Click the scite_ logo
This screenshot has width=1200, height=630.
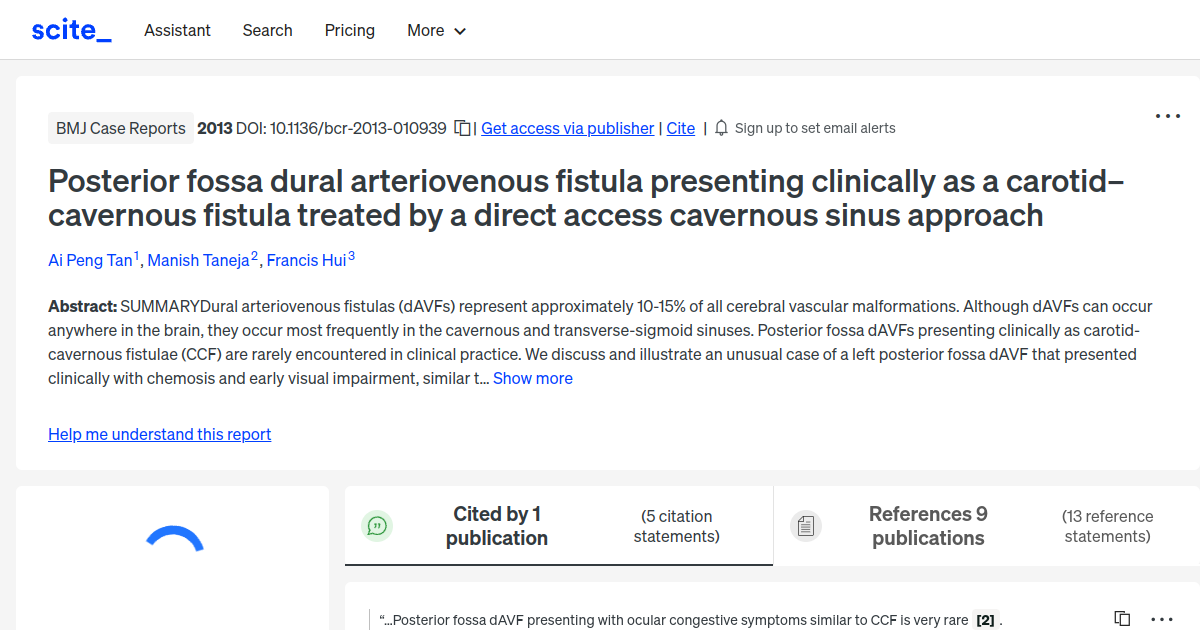(x=70, y=29)
